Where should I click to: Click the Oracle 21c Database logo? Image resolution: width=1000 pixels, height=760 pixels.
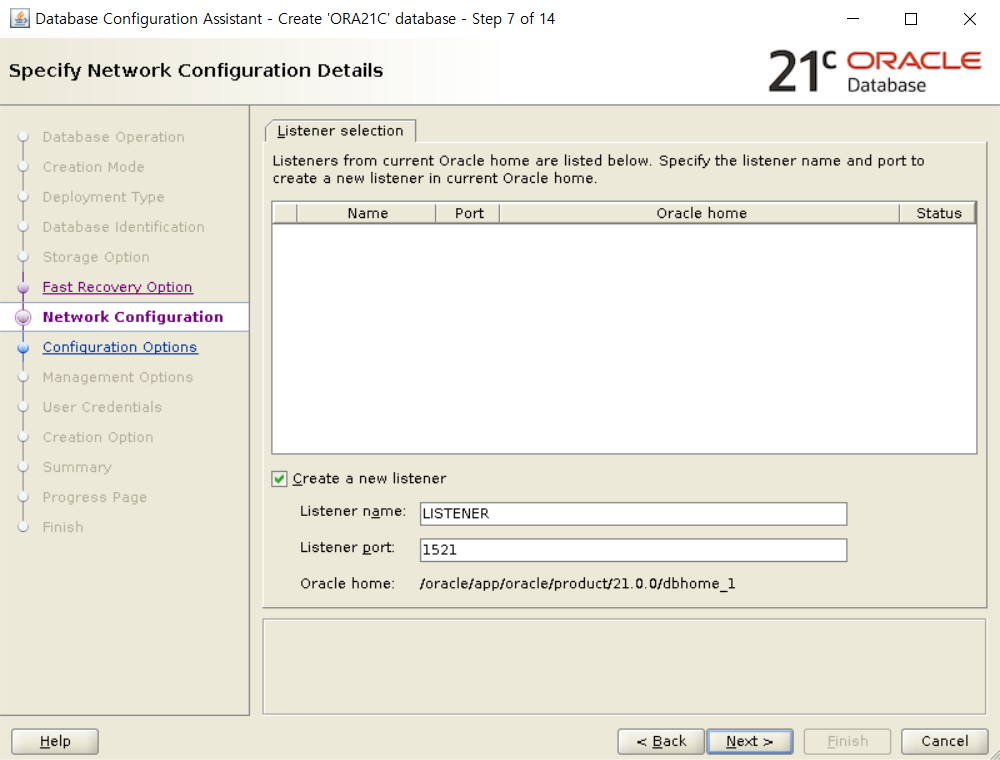874,71
